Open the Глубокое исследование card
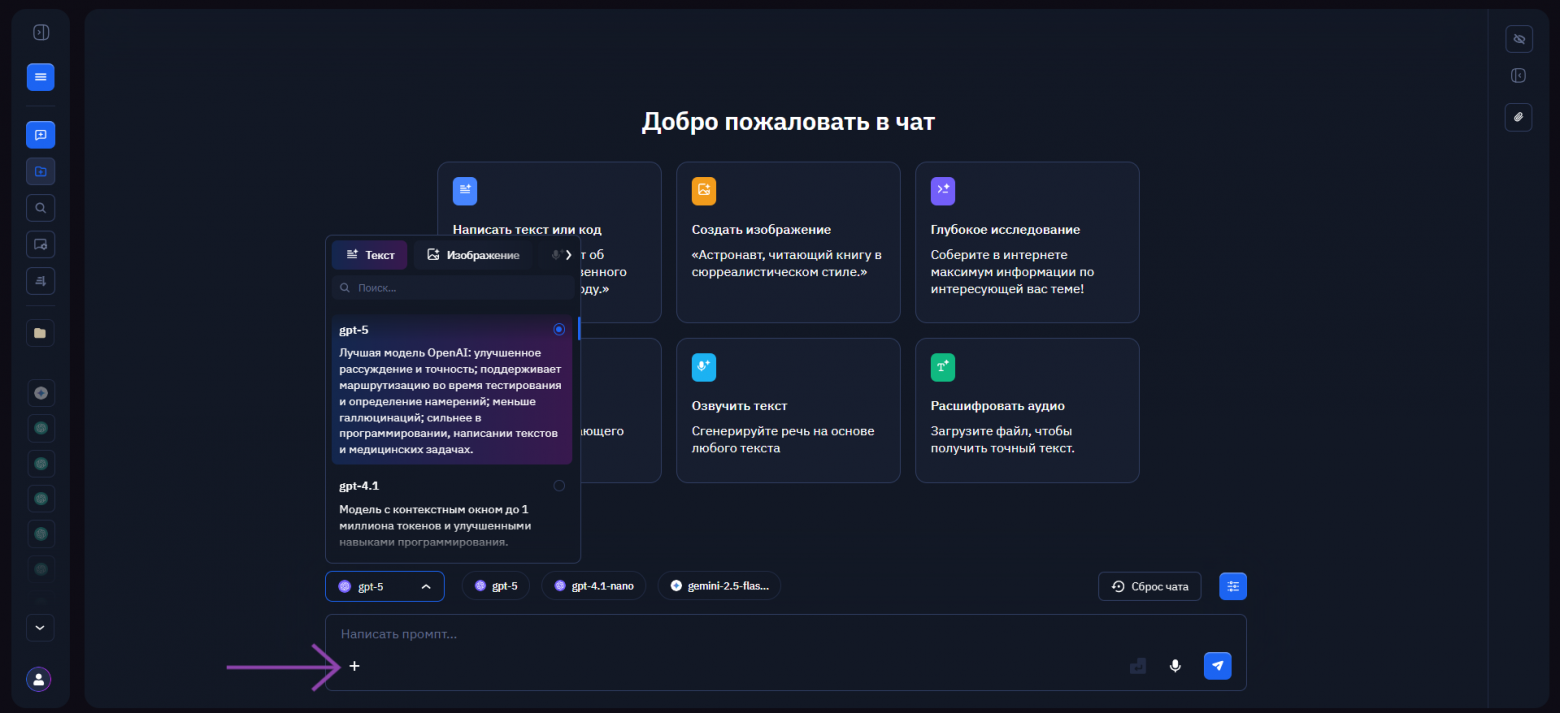The height and width of the screenshot is (713, 1560). [1027, 242]
